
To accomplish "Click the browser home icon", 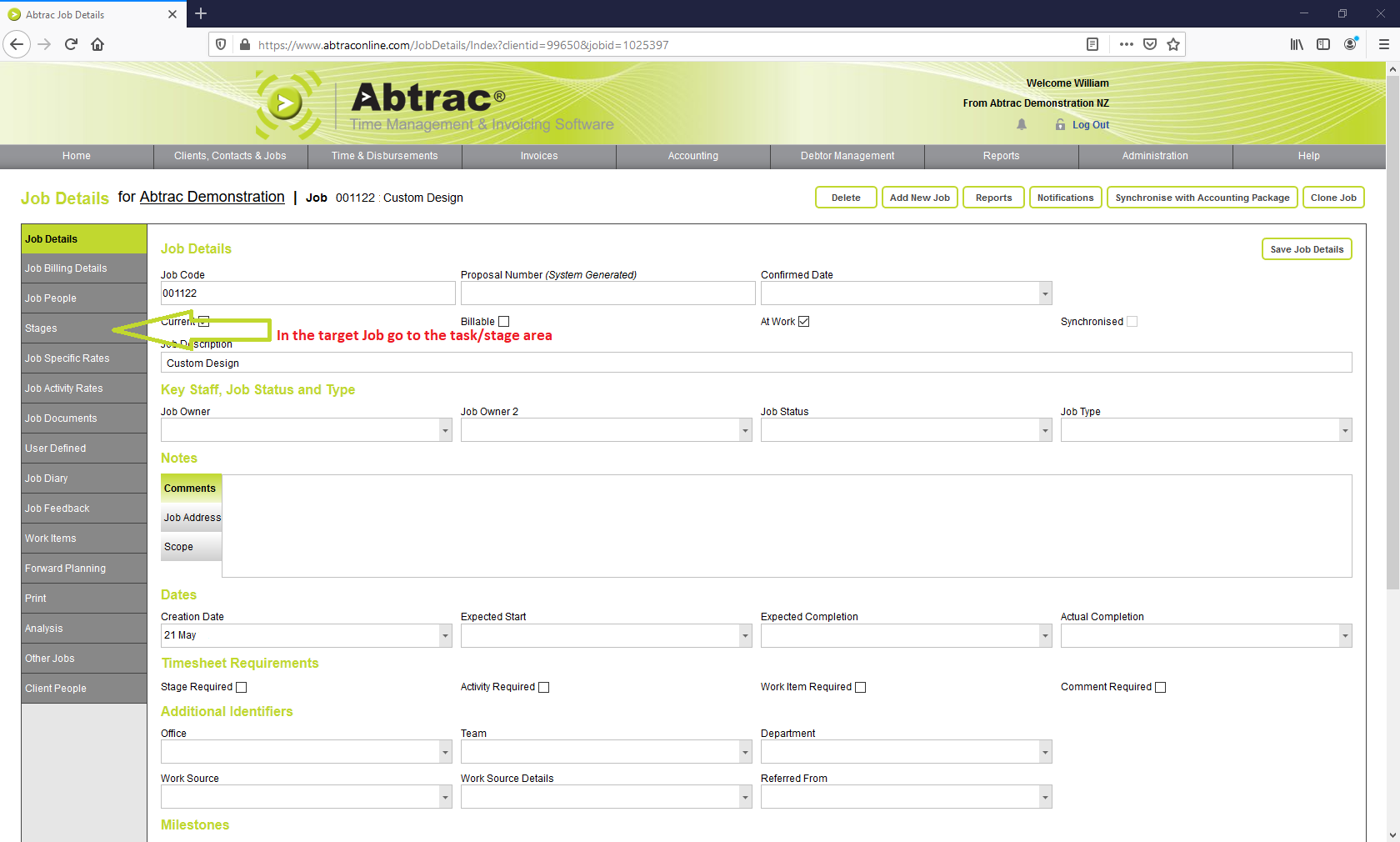I will click(x=98, y=44).
